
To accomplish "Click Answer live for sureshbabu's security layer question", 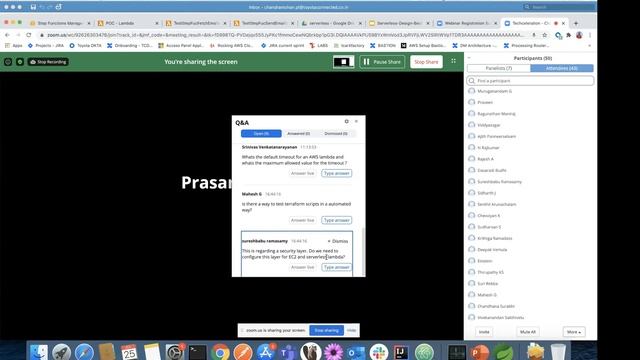I will pos(302,267).
